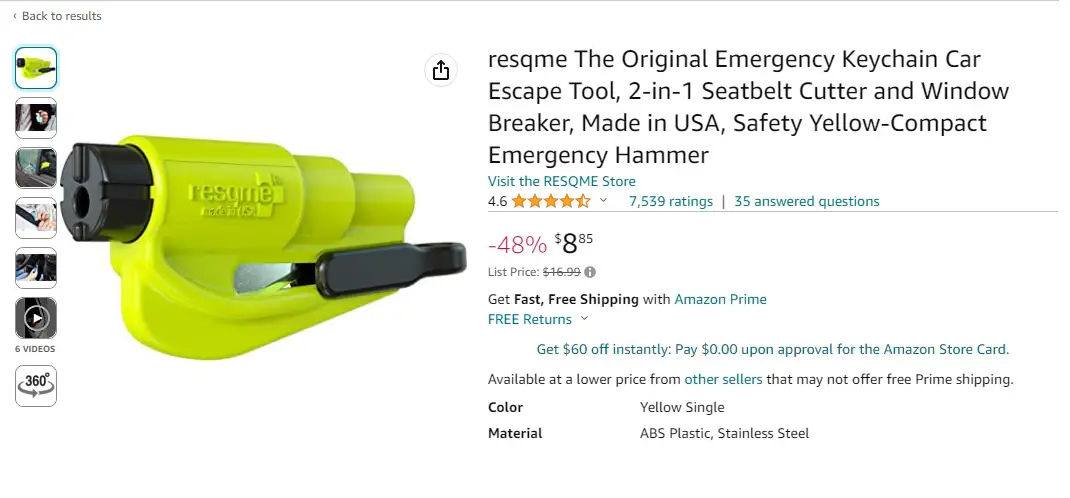1070x498 pixels.
Task: Expand the FREE Returns dropdown
Action: pos(584,319)
